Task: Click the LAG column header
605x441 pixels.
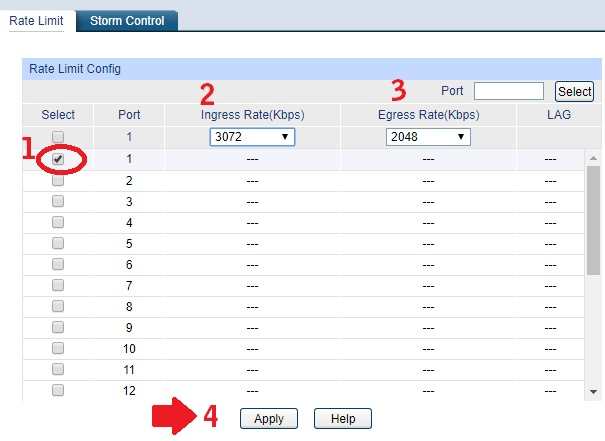Action: tap(559, 115)
